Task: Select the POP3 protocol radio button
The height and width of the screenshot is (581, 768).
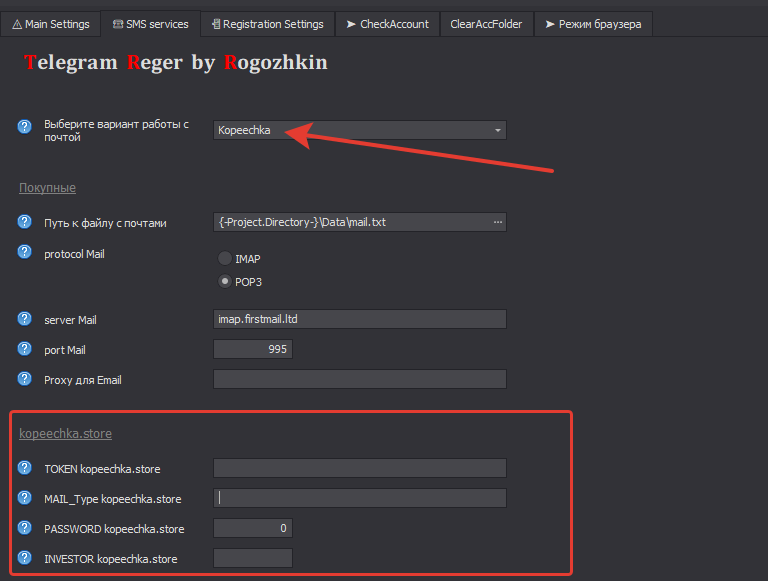Action: click(x=225, y=281)
